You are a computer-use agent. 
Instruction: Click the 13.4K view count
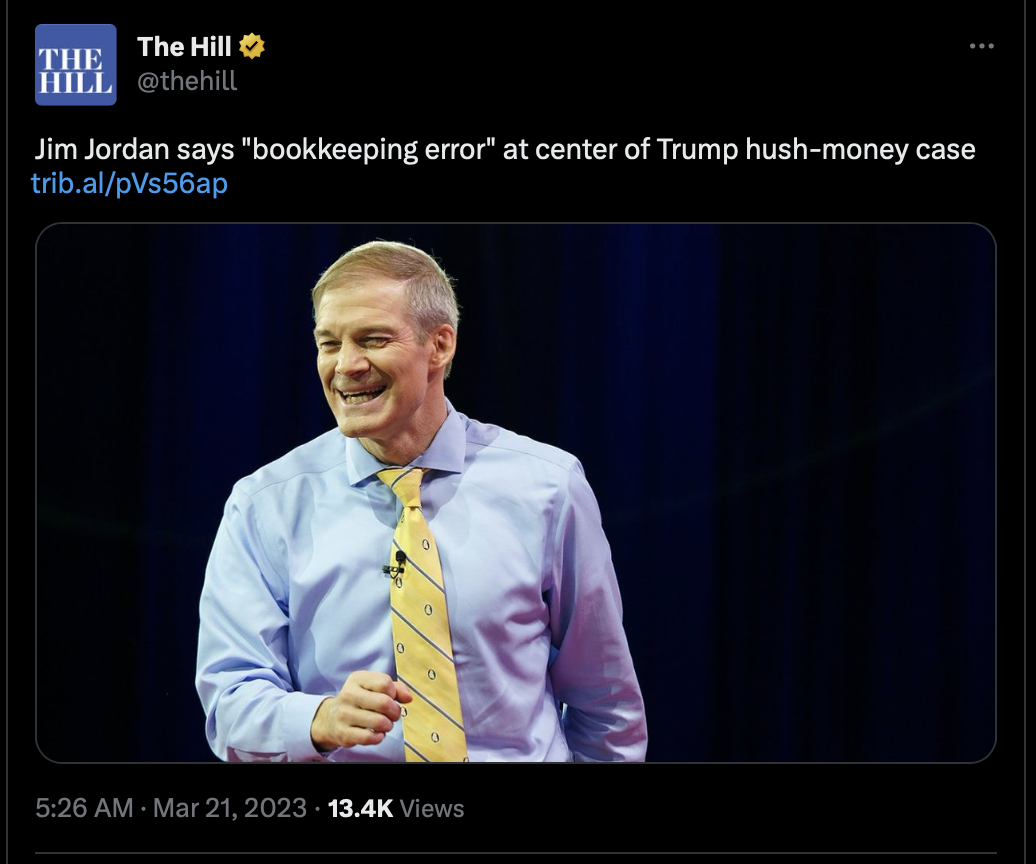(x=360, y=809)
